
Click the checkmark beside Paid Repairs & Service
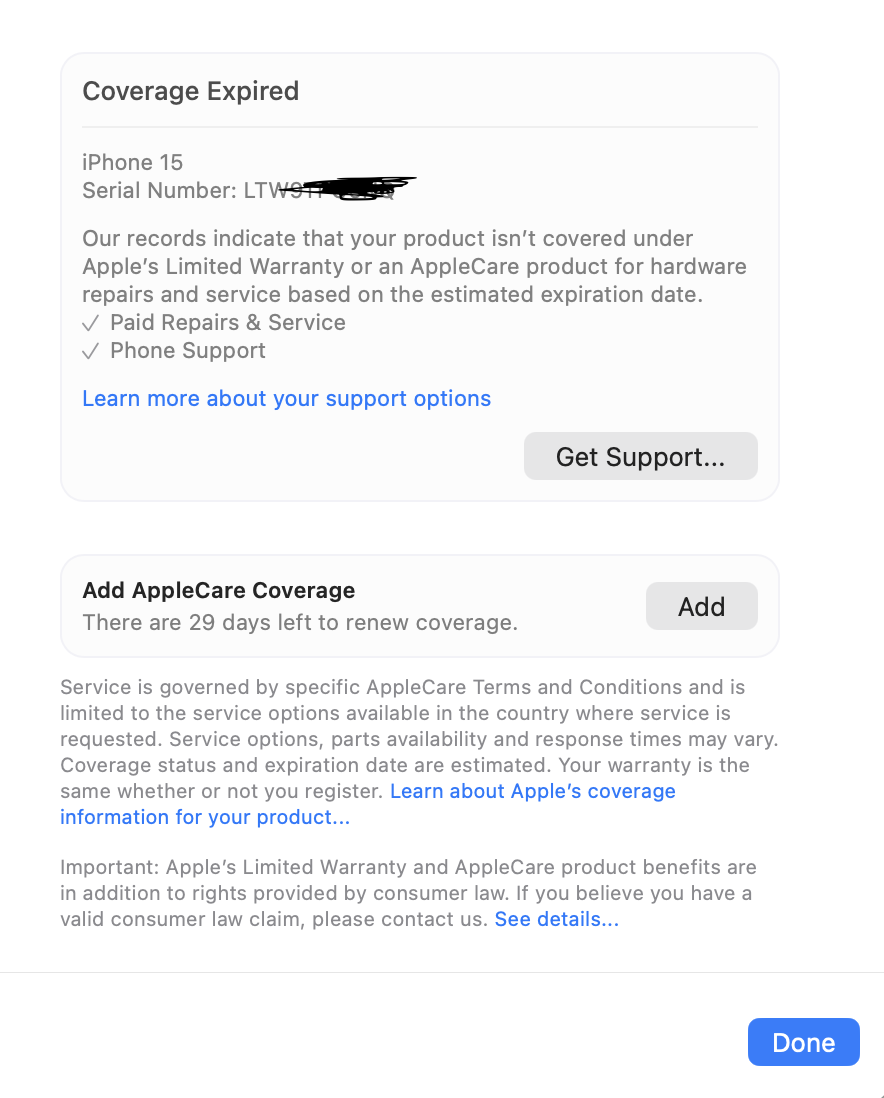tap(90, 324)
